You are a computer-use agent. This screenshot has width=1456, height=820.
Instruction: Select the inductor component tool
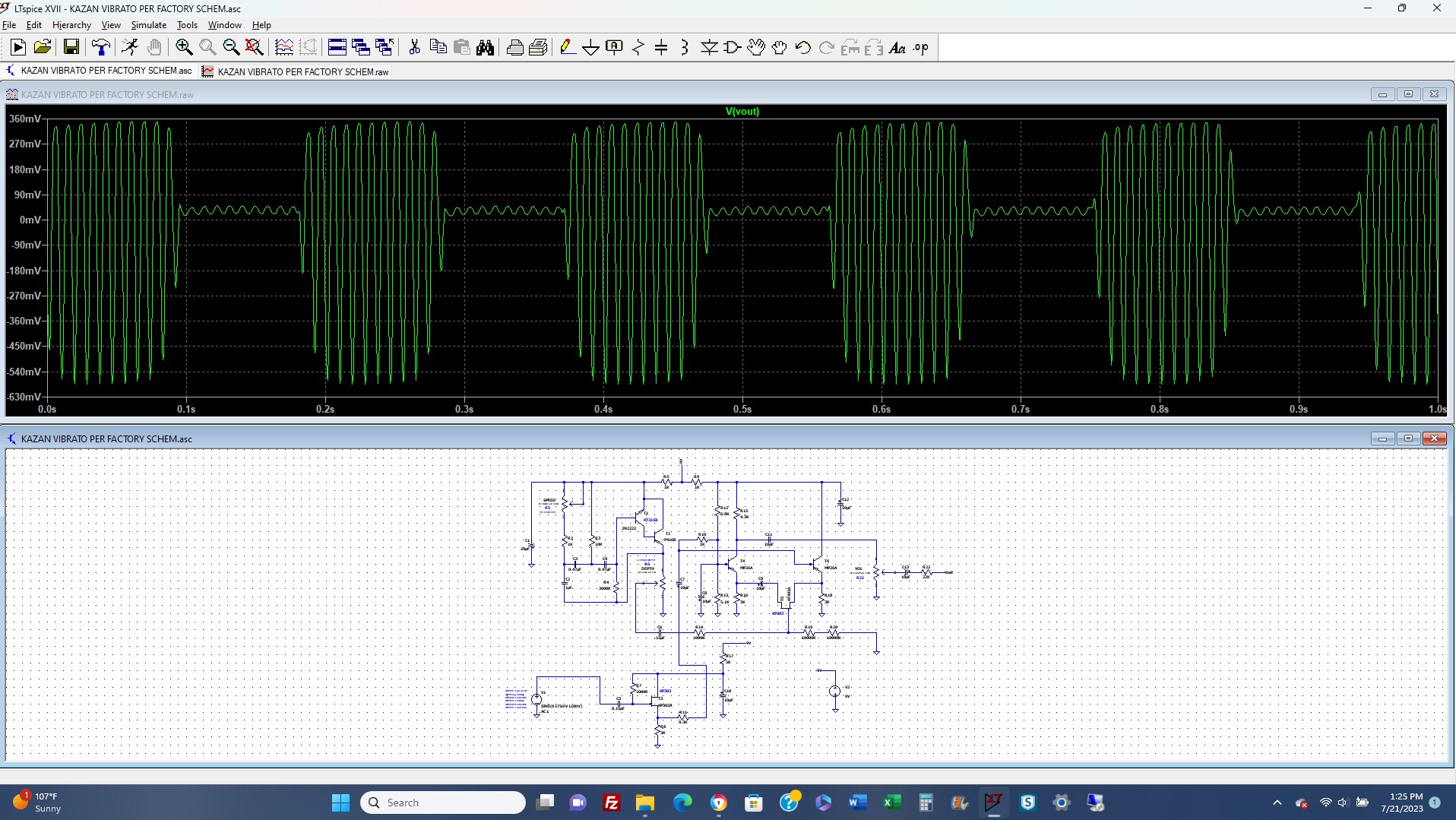(x=685, y=48)
